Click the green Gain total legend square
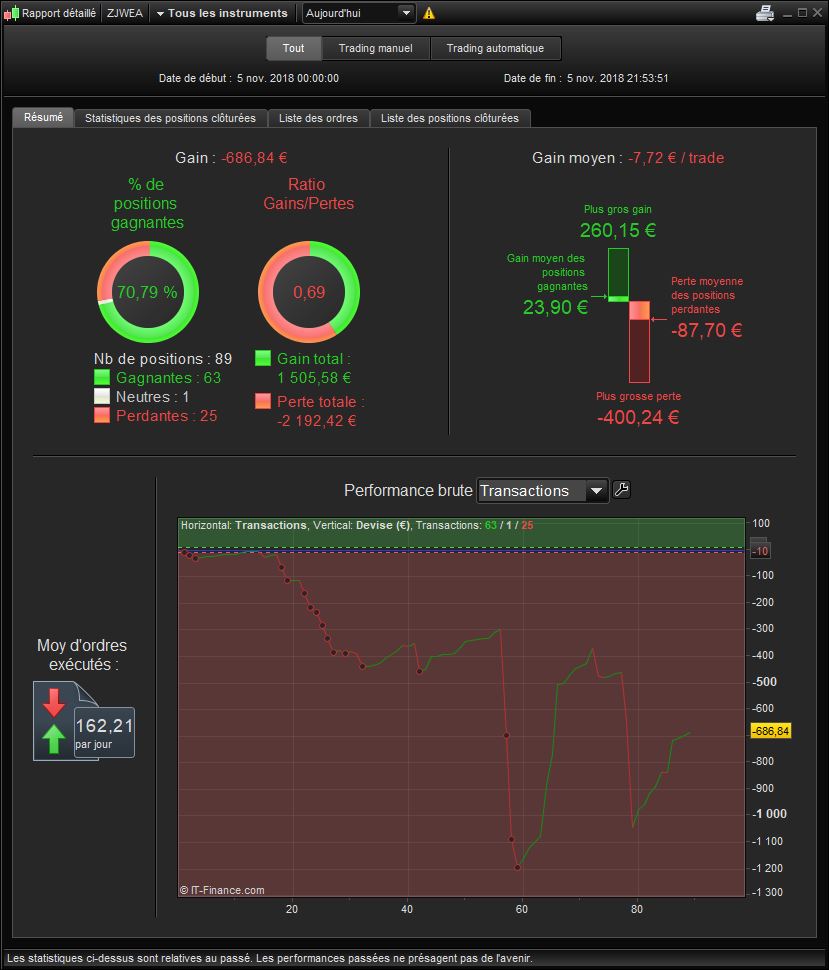The width and height of the screenshot is (829, 970). [263, 358]
